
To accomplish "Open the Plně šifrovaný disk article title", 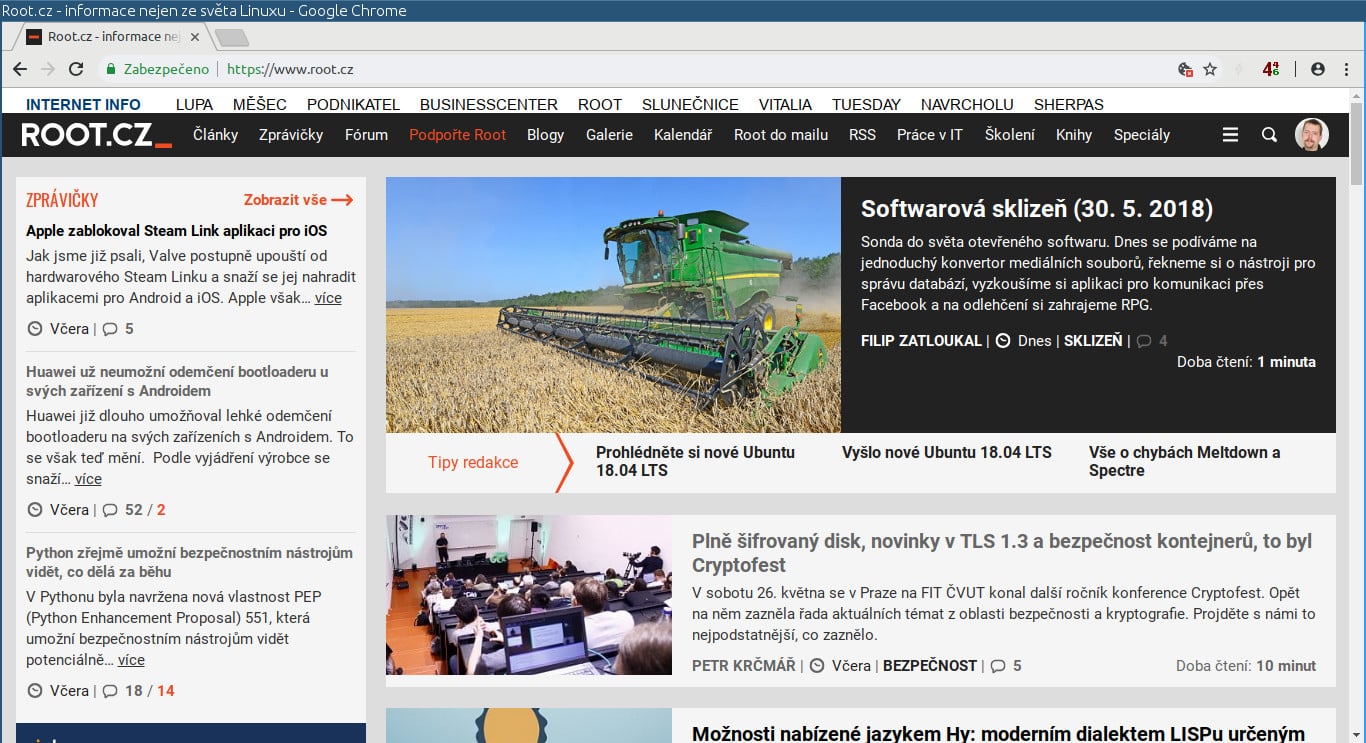I will 1002,553.
